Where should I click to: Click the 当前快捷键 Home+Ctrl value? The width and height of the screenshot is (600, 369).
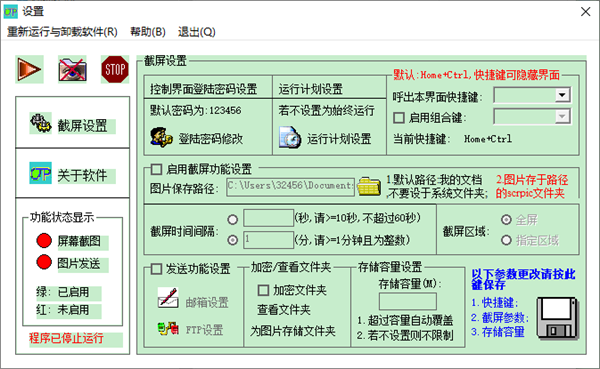pyautogui.click(x=488, y=139)
